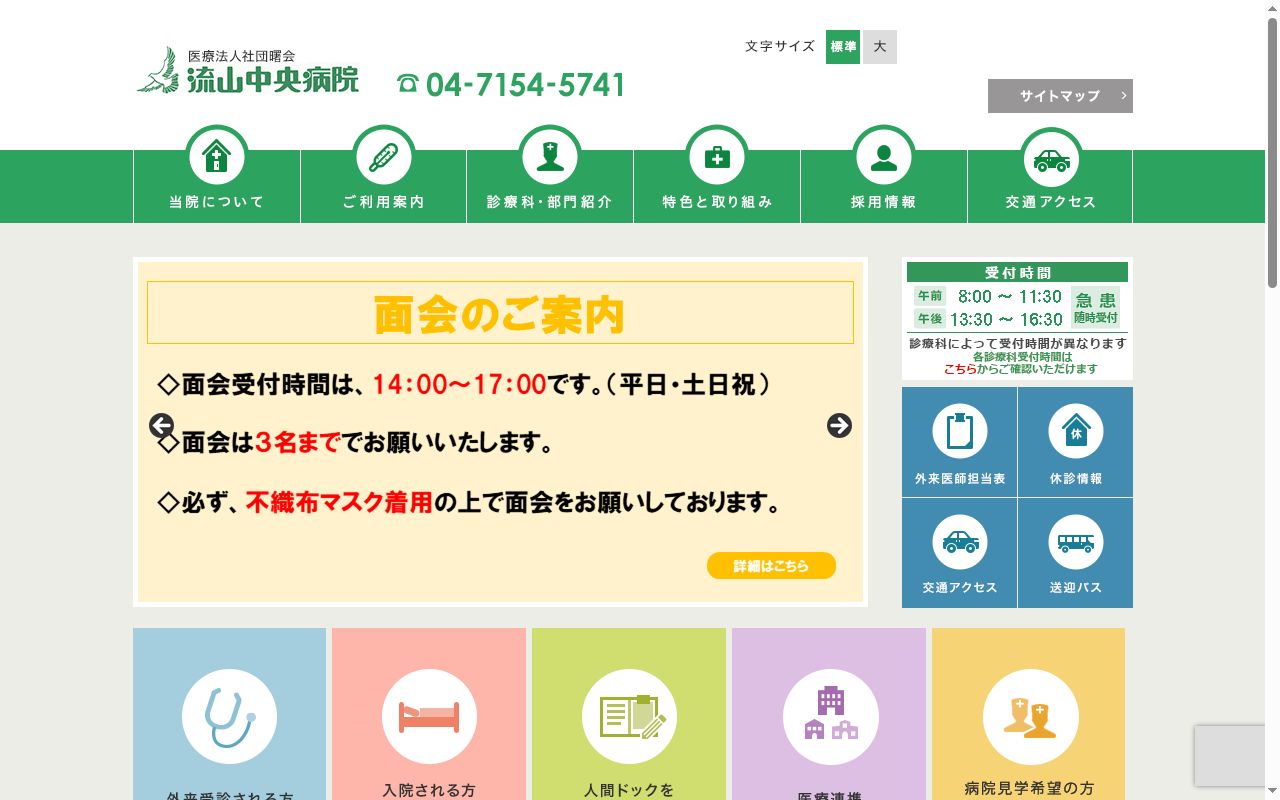Click the staff icon for 病院見学希望の方
1280x800 pixels.
[1030, 717]
